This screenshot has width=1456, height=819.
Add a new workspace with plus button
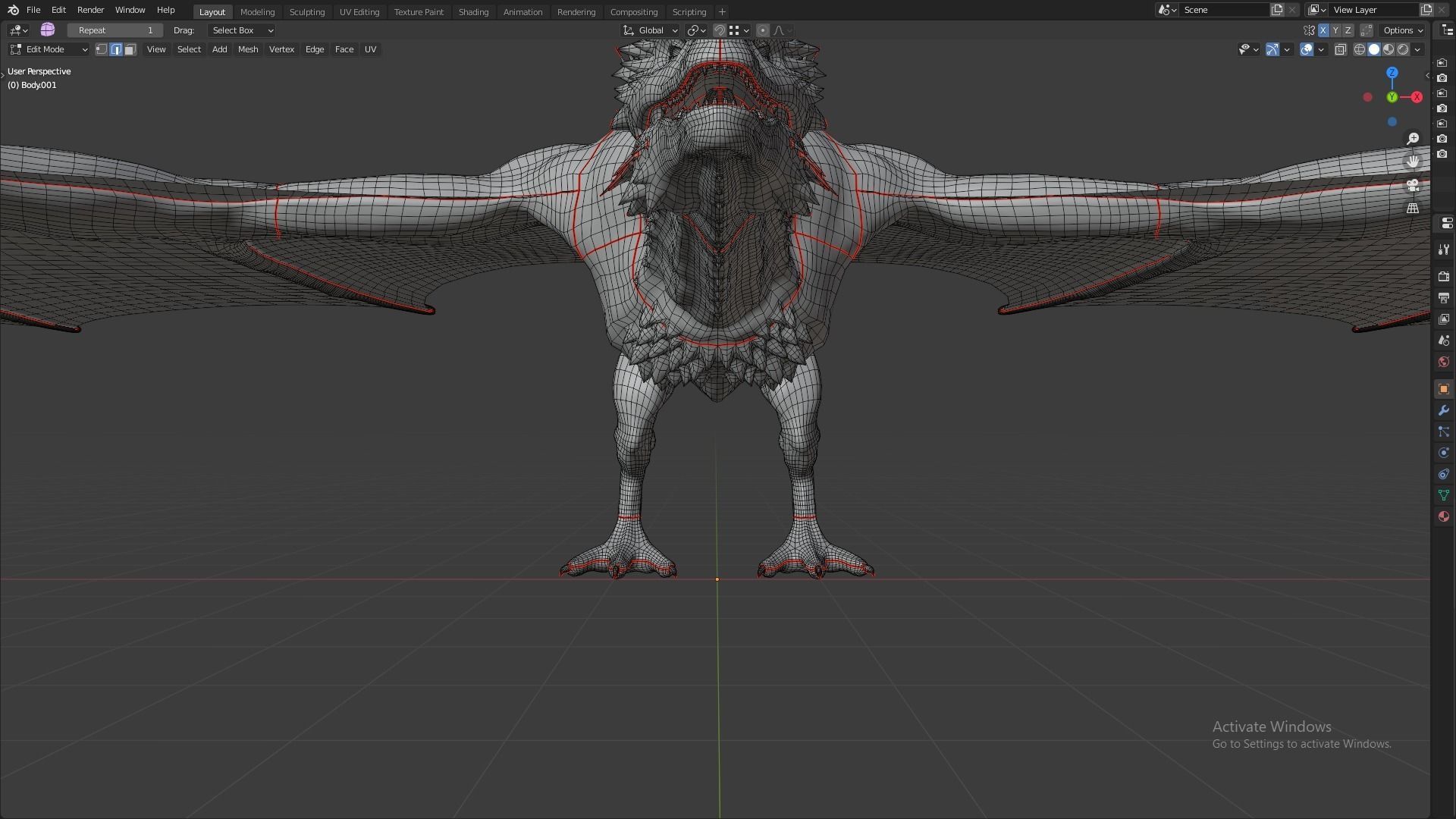click(x=722, y=12)
